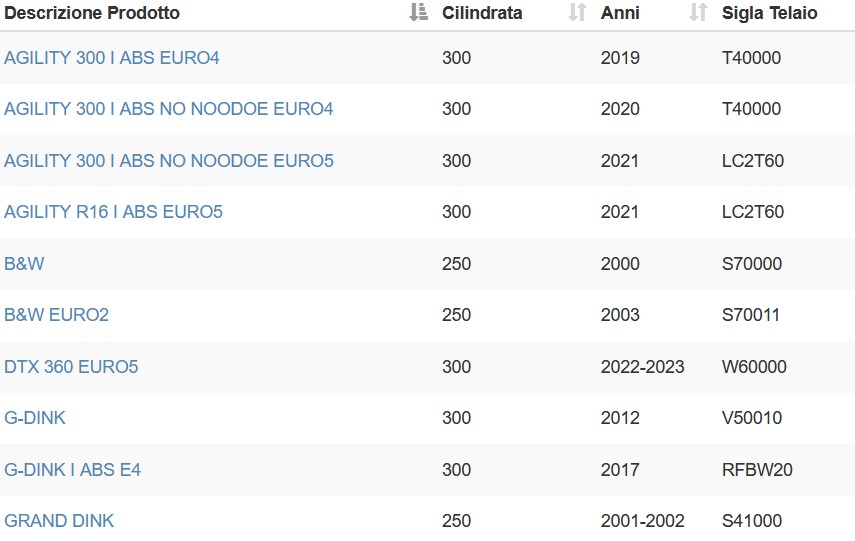Select the Descrizione Prodotto column header
This screenshot has height=541, width=855.
click(92, 13)
